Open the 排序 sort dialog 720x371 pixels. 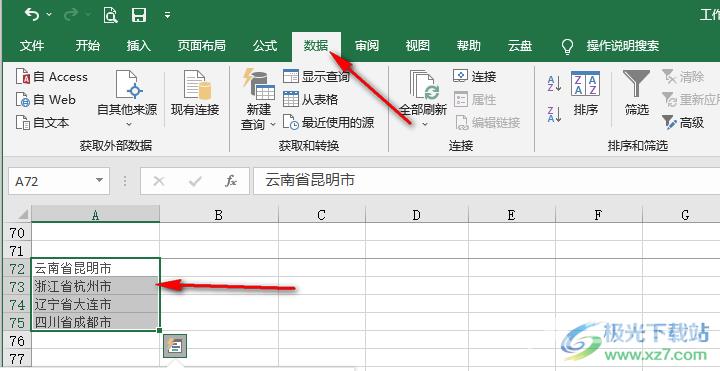click(x=585, y=94)
